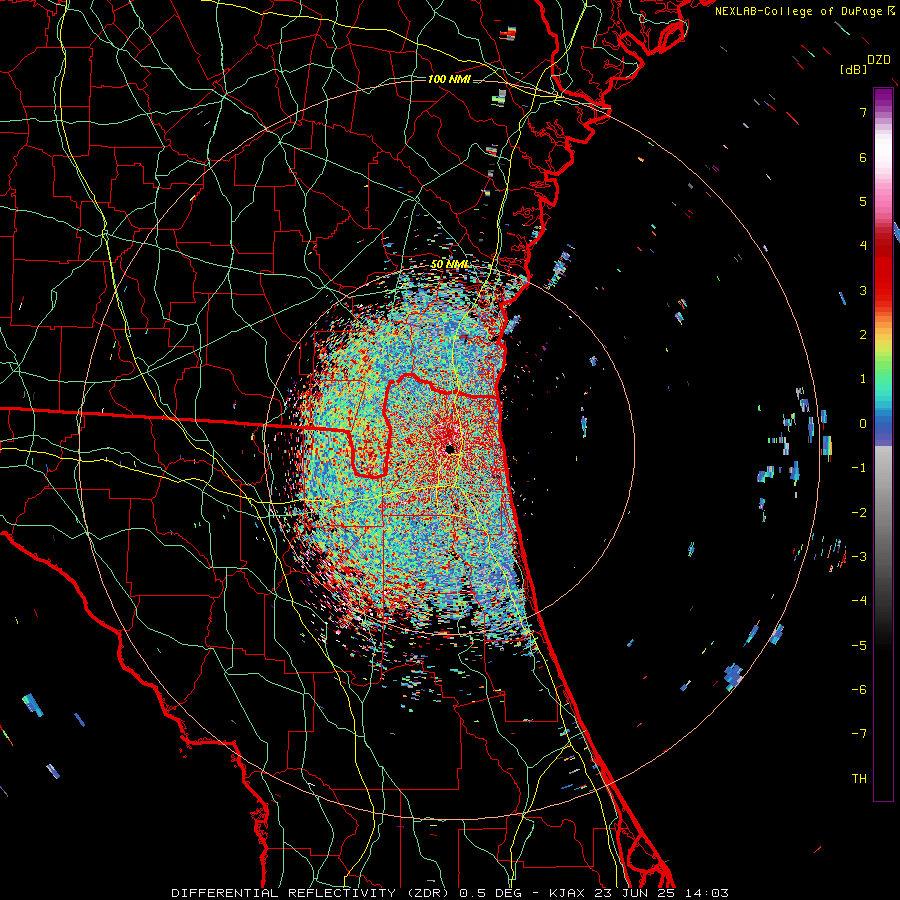
Task: Select the 1 value on the scale
Action: point(863,379)
